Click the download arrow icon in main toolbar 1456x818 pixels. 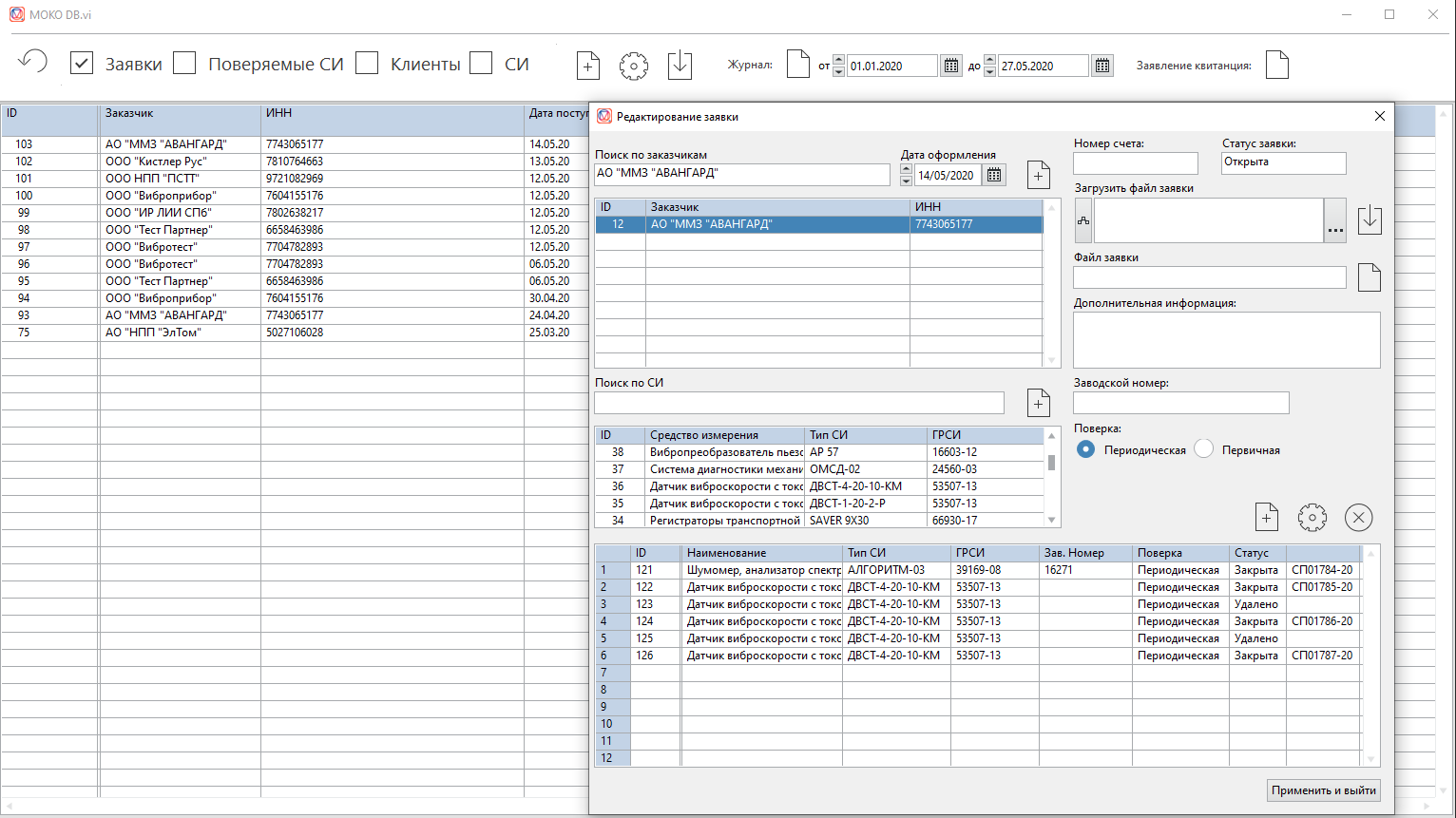pos(680,65)
